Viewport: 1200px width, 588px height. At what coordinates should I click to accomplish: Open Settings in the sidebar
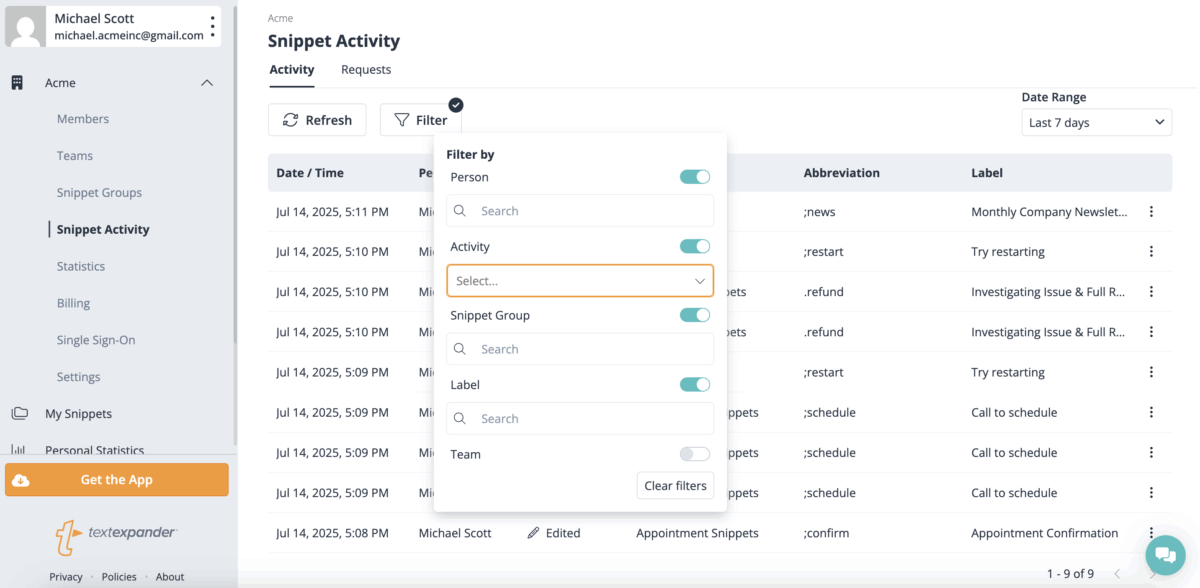(x=78, y=377)
